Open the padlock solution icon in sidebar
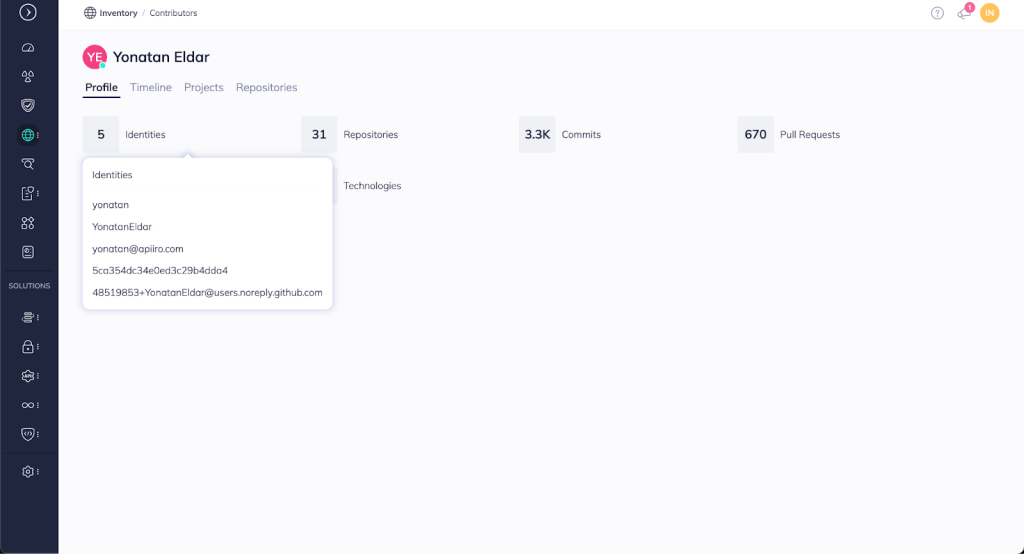 click(28, 347)
